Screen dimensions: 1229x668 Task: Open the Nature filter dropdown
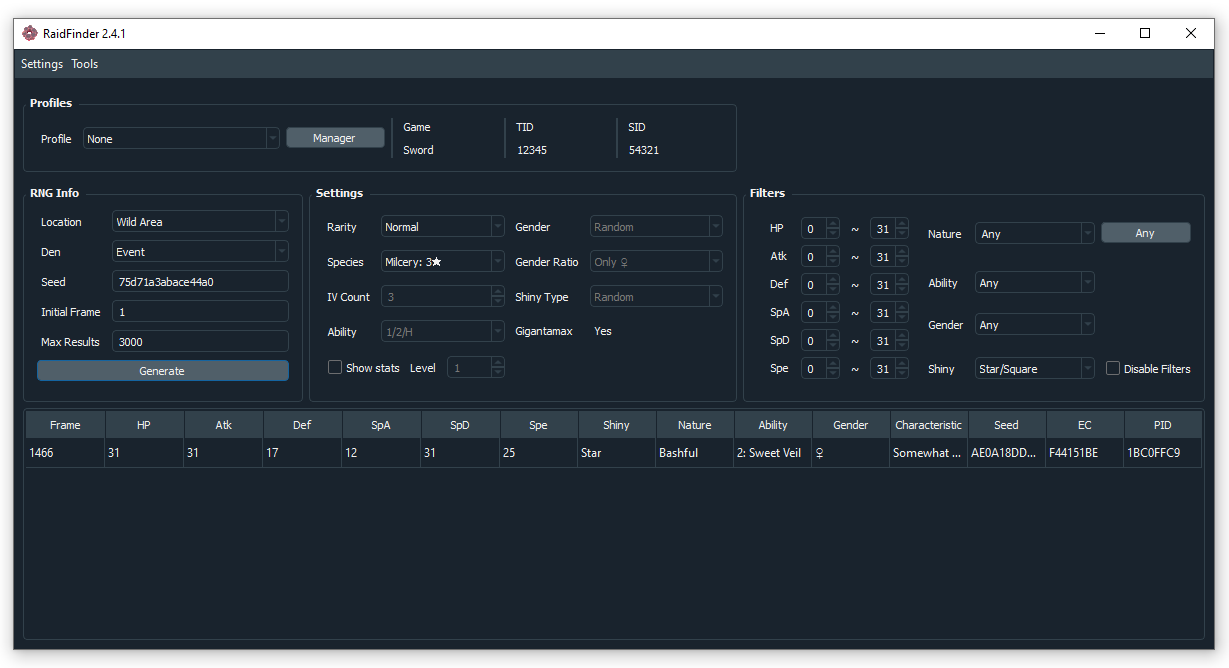[1034, 234]
